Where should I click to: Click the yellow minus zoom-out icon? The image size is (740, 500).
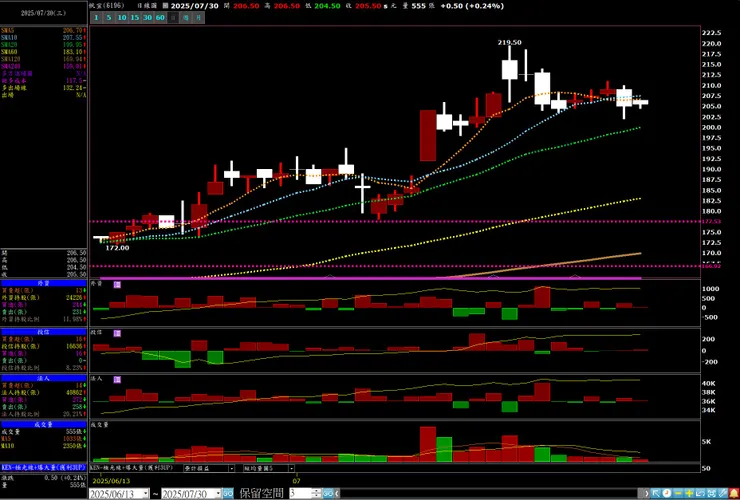tap(678, 493)
